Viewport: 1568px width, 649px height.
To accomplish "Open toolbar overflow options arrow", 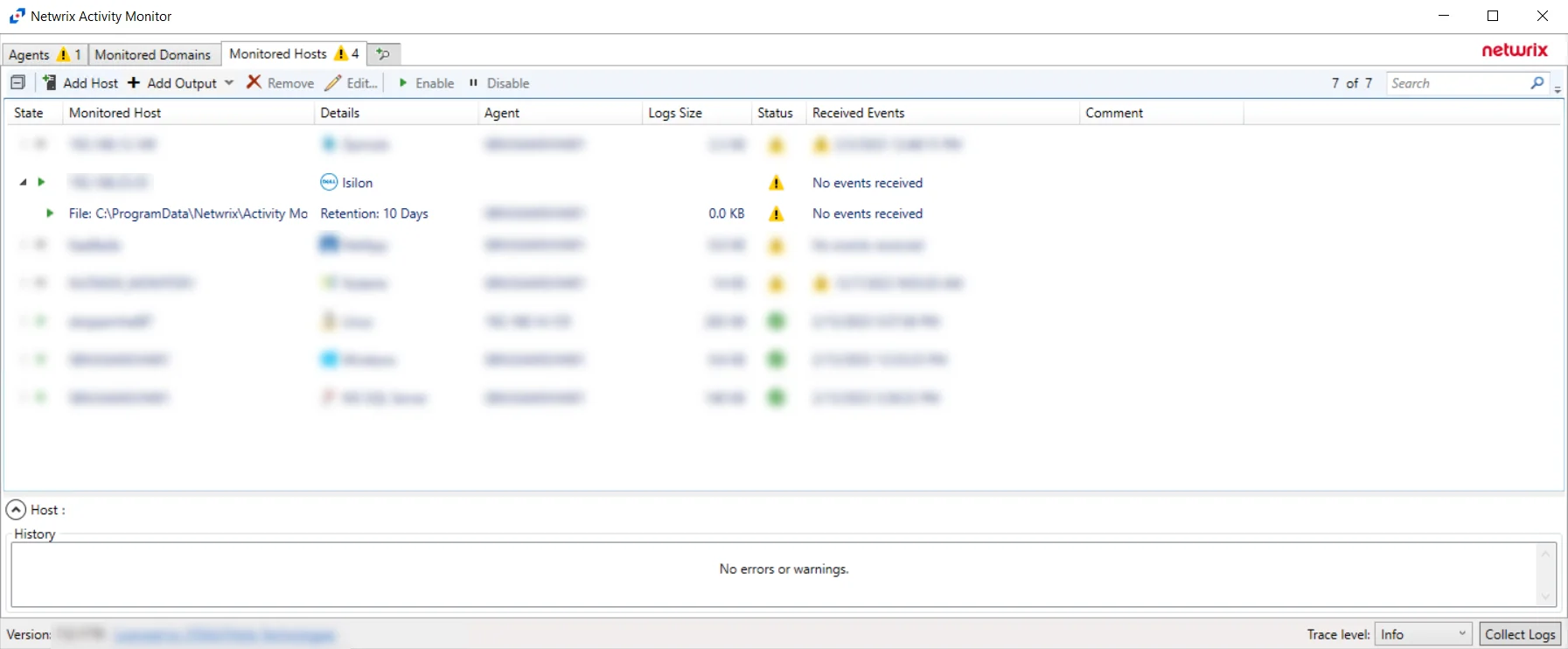I will 1558,89.
